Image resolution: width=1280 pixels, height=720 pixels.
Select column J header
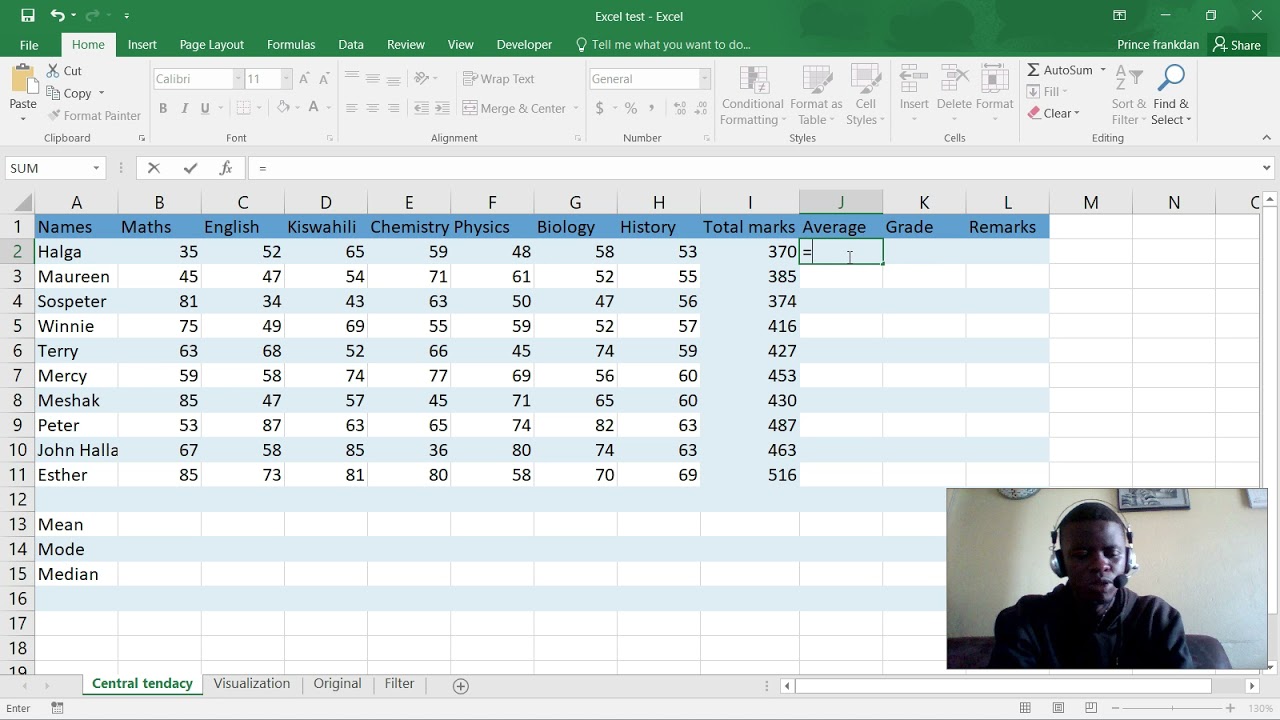pyautogui.click(x=841, y=202)
